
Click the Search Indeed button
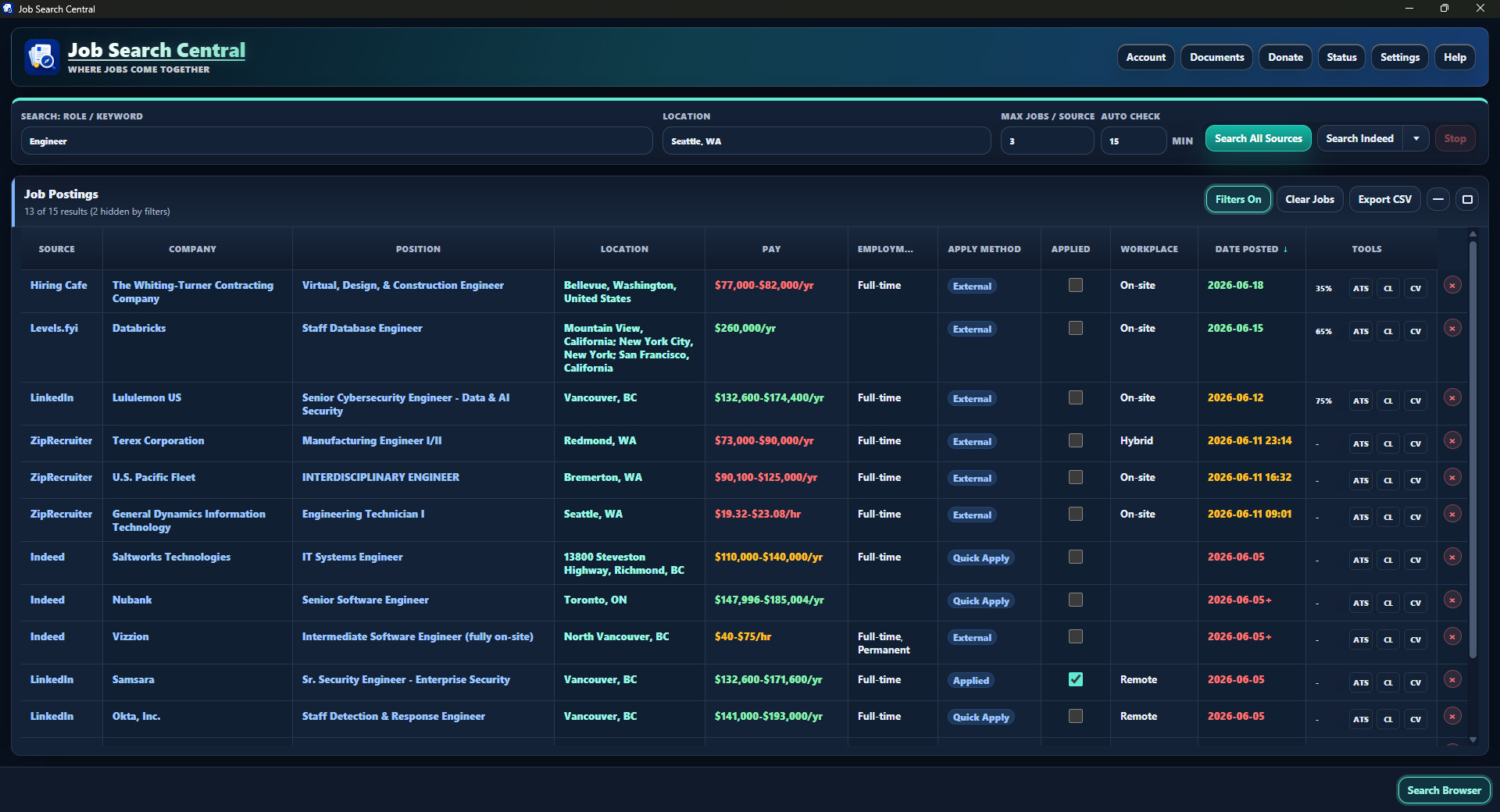(1359, 139)
